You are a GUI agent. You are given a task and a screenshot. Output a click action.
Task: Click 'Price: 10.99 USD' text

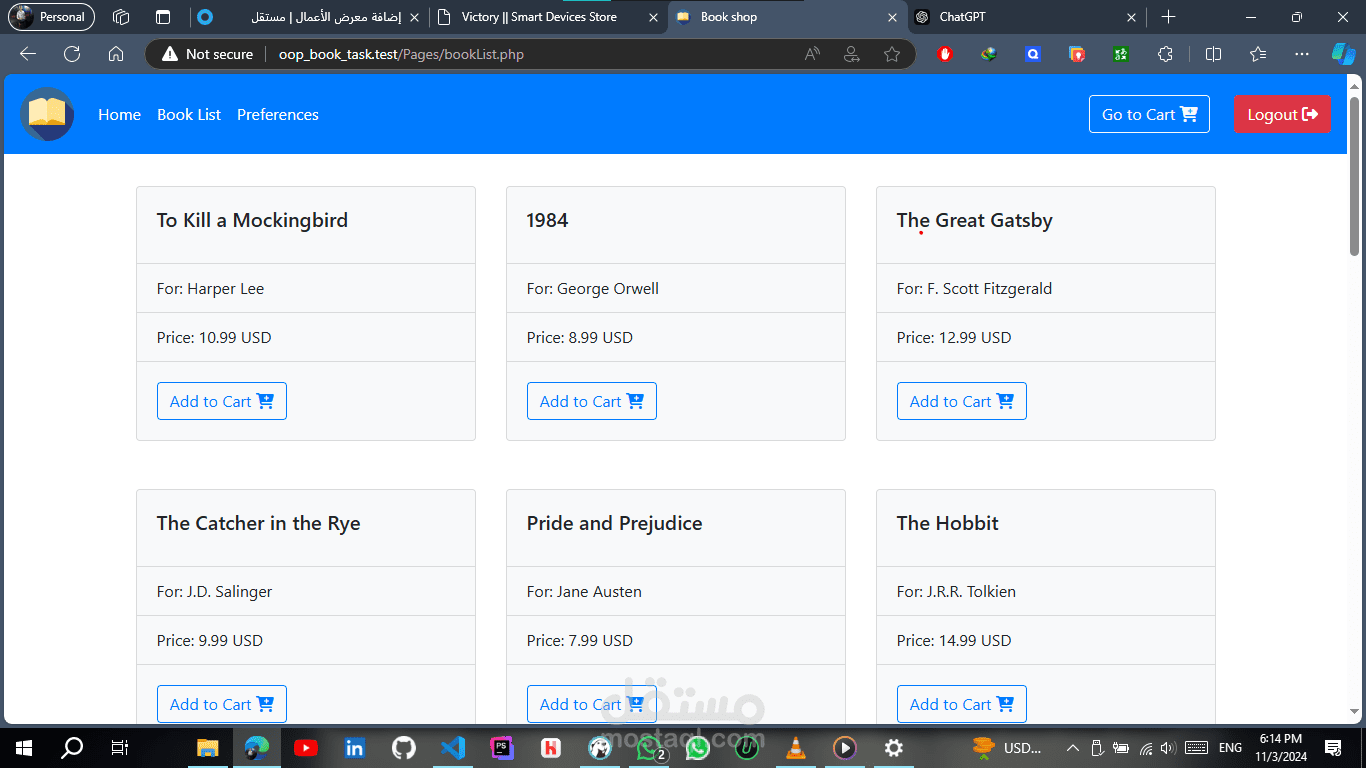pos(214,337)
